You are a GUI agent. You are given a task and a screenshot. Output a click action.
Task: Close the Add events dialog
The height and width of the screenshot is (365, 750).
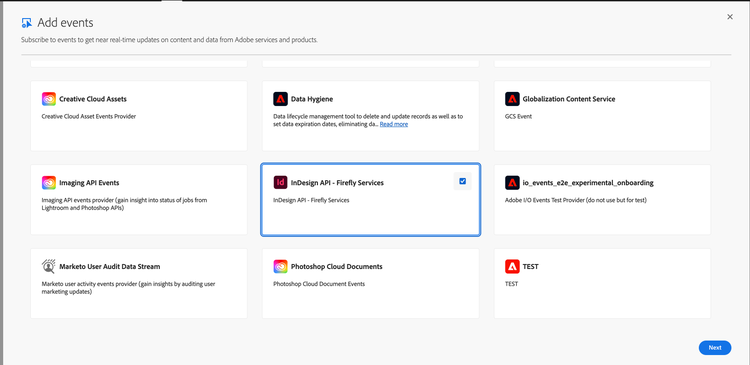730,17
